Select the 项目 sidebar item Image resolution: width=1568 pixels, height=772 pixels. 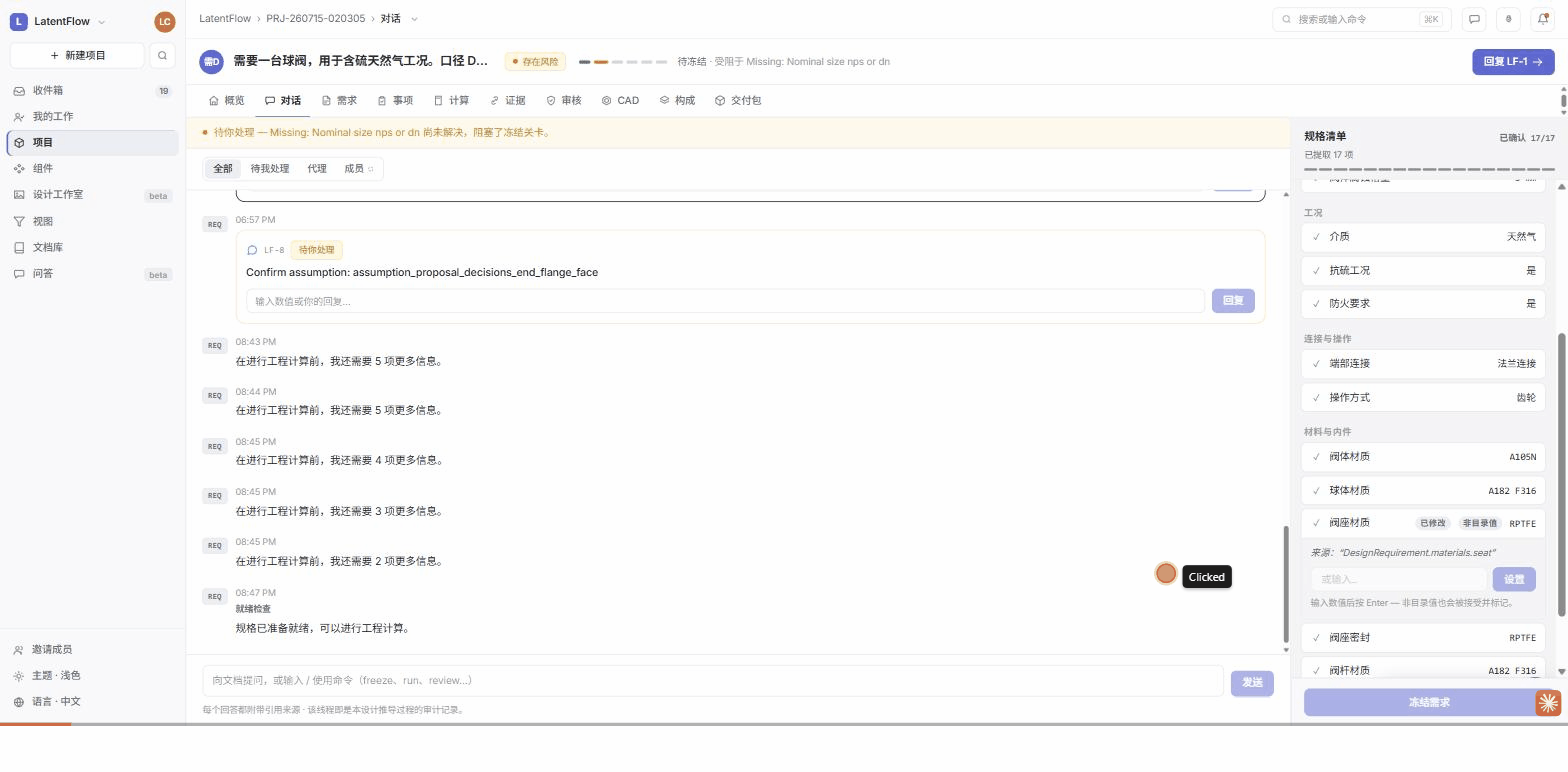click(x=92, y=142)
